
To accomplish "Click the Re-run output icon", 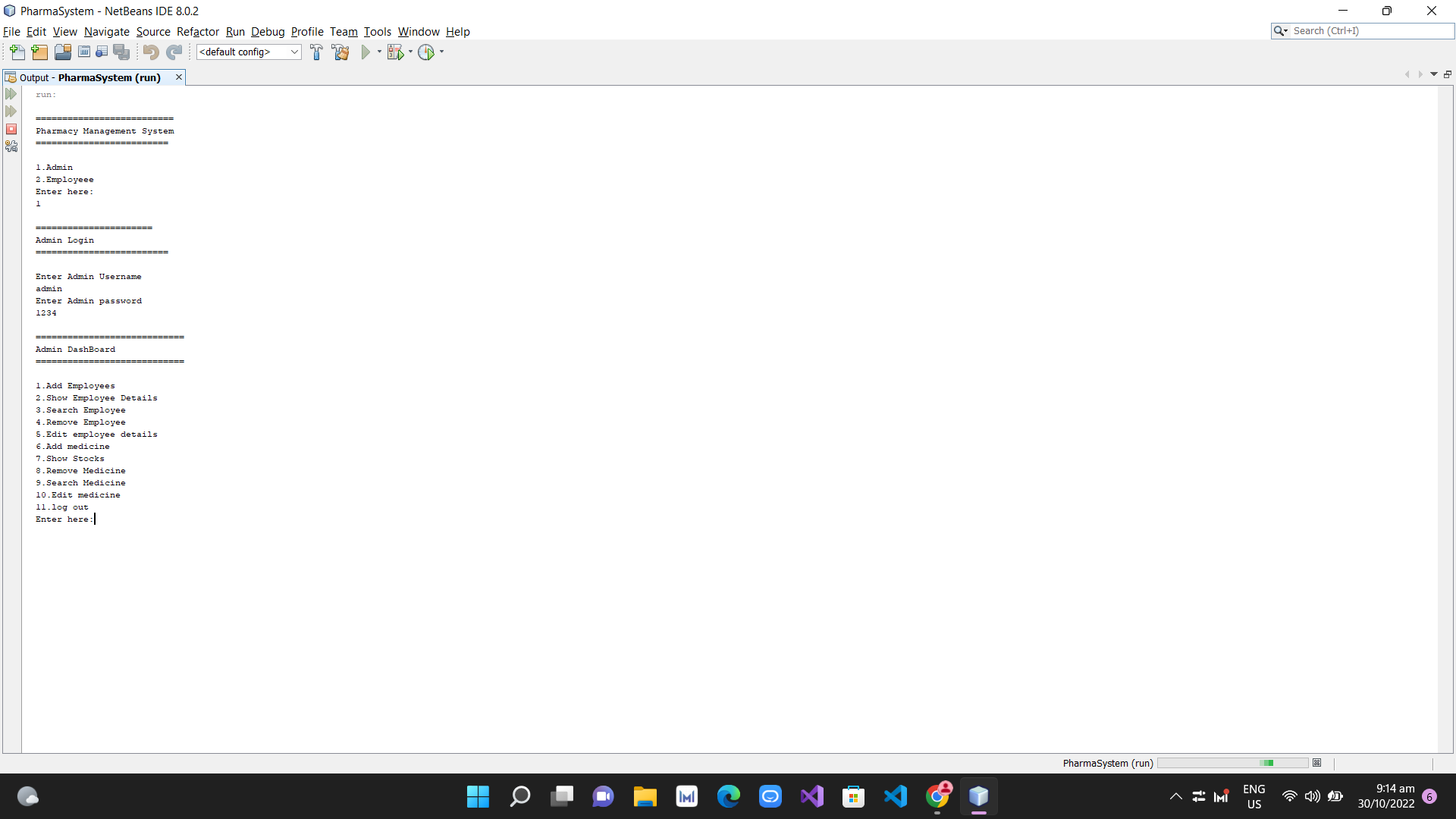I will click(x=11, y=94).
